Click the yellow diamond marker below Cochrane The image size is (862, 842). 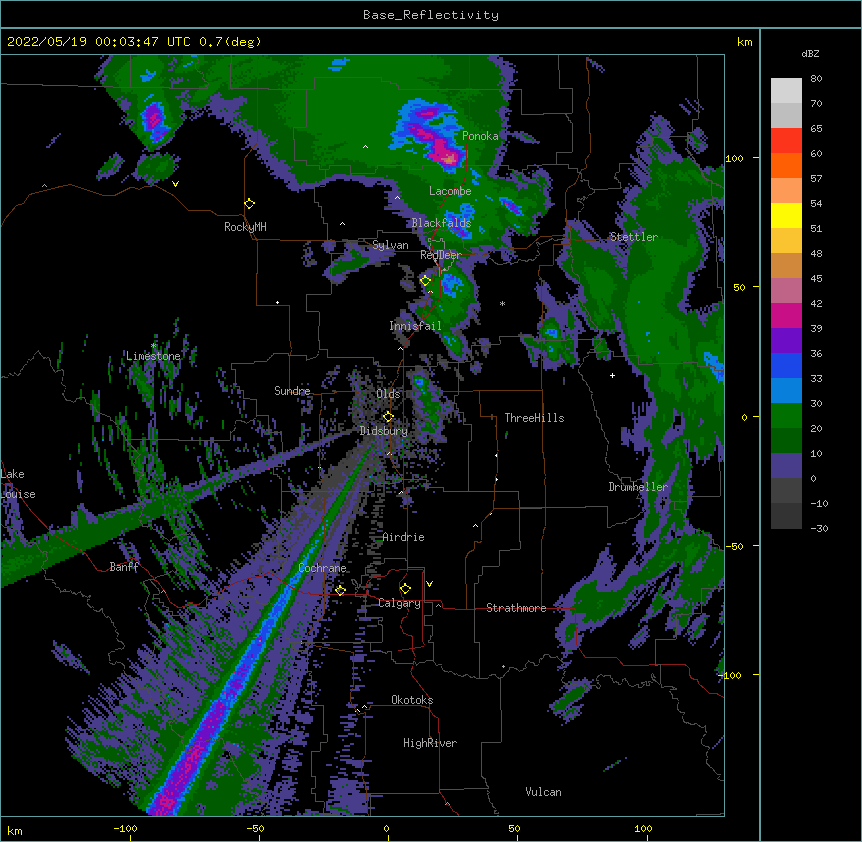point(340,591)
